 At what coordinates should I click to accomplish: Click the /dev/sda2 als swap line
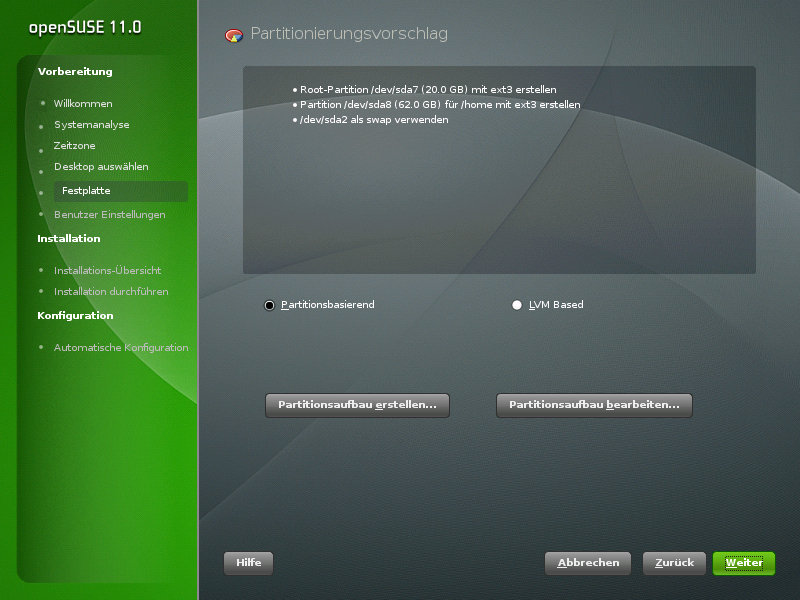[x=374, y=119]
